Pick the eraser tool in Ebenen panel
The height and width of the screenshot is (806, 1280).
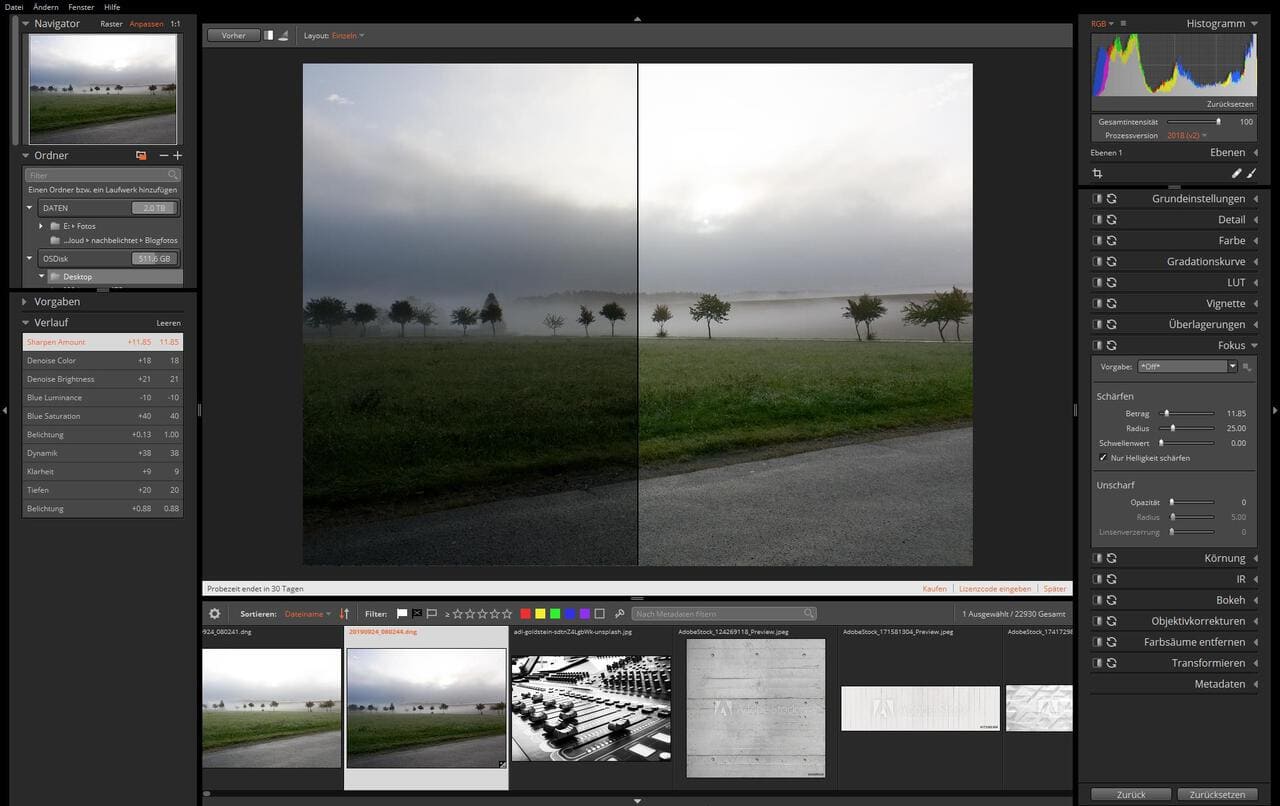(x=1237, y=174)
